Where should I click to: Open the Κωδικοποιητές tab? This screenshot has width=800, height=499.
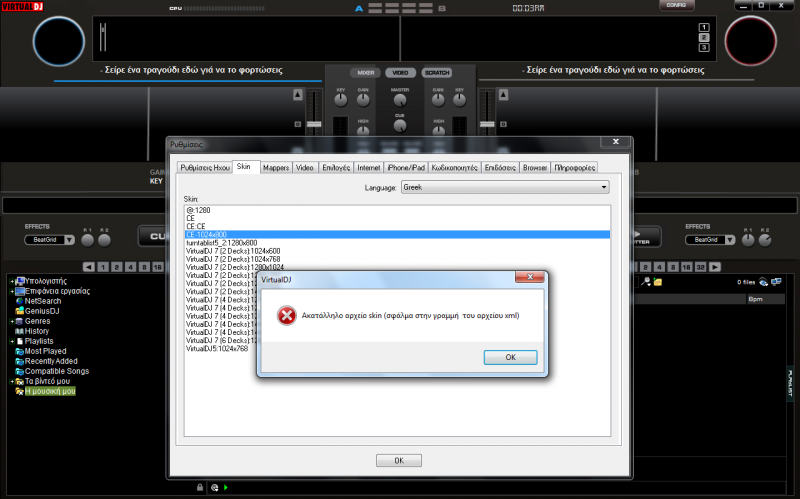pos(455,167)
